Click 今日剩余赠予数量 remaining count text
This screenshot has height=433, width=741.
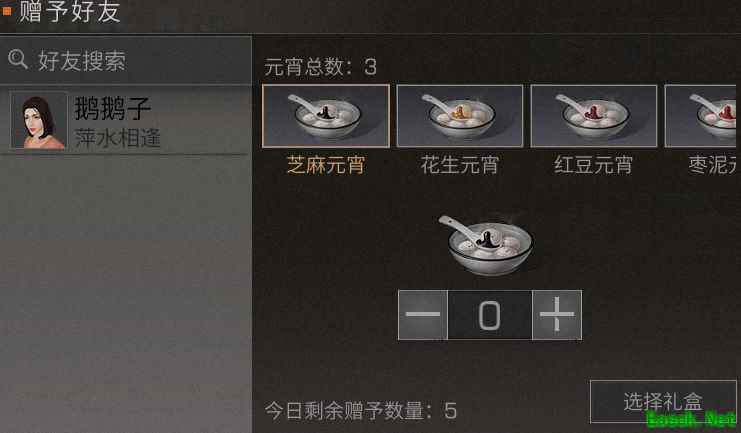361,411
